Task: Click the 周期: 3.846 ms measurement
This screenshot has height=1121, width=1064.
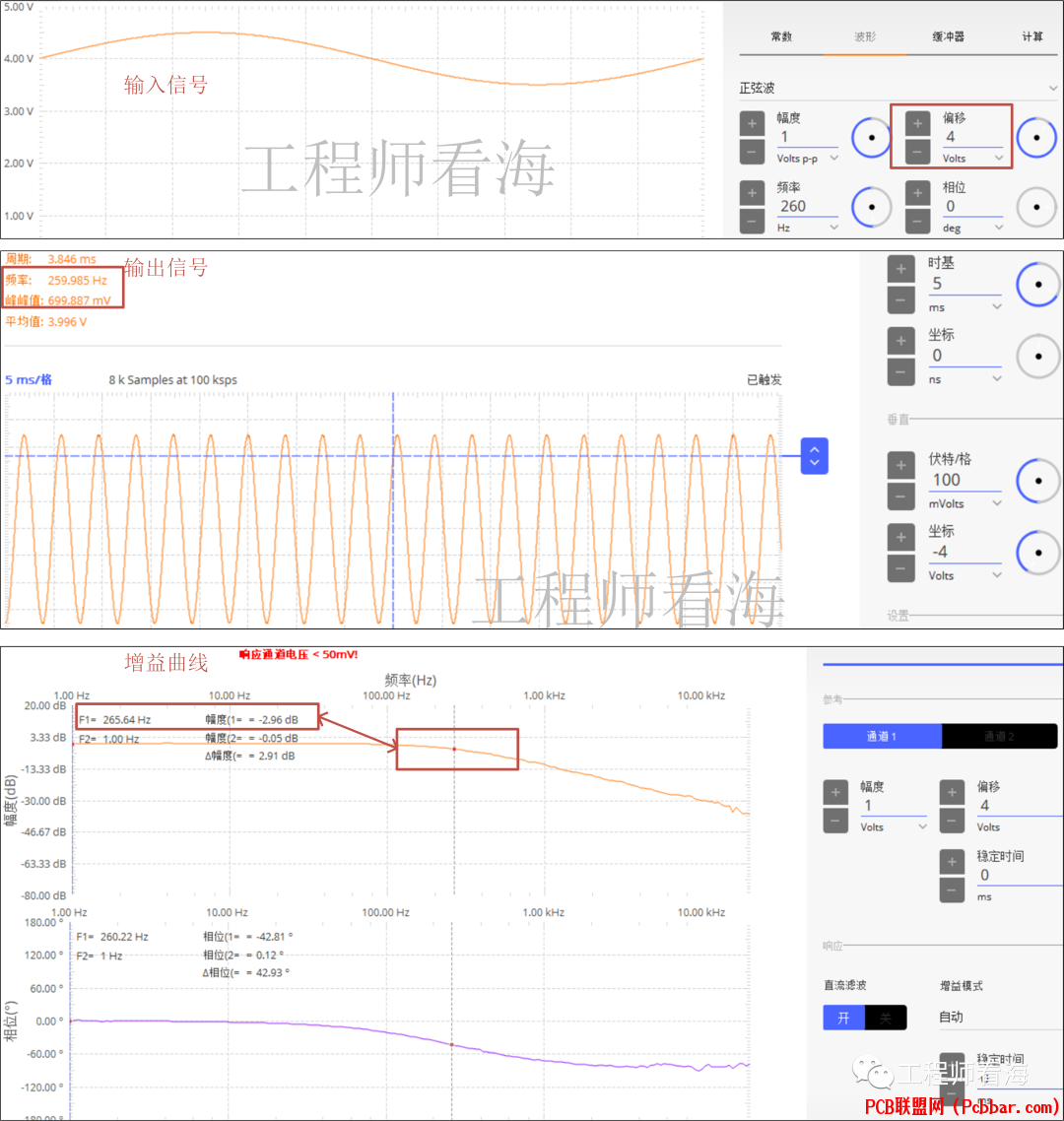Action: click(x=51, y=259)
